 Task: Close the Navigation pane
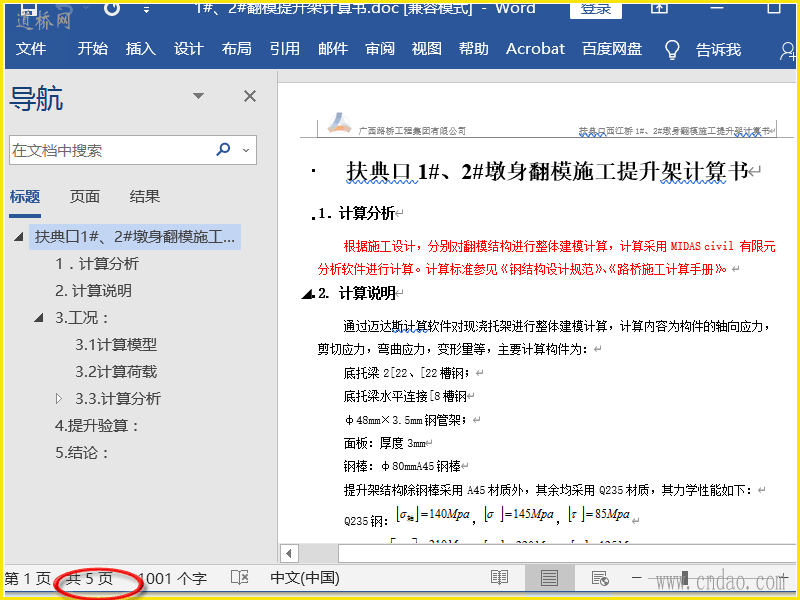[x=250, y=96]
